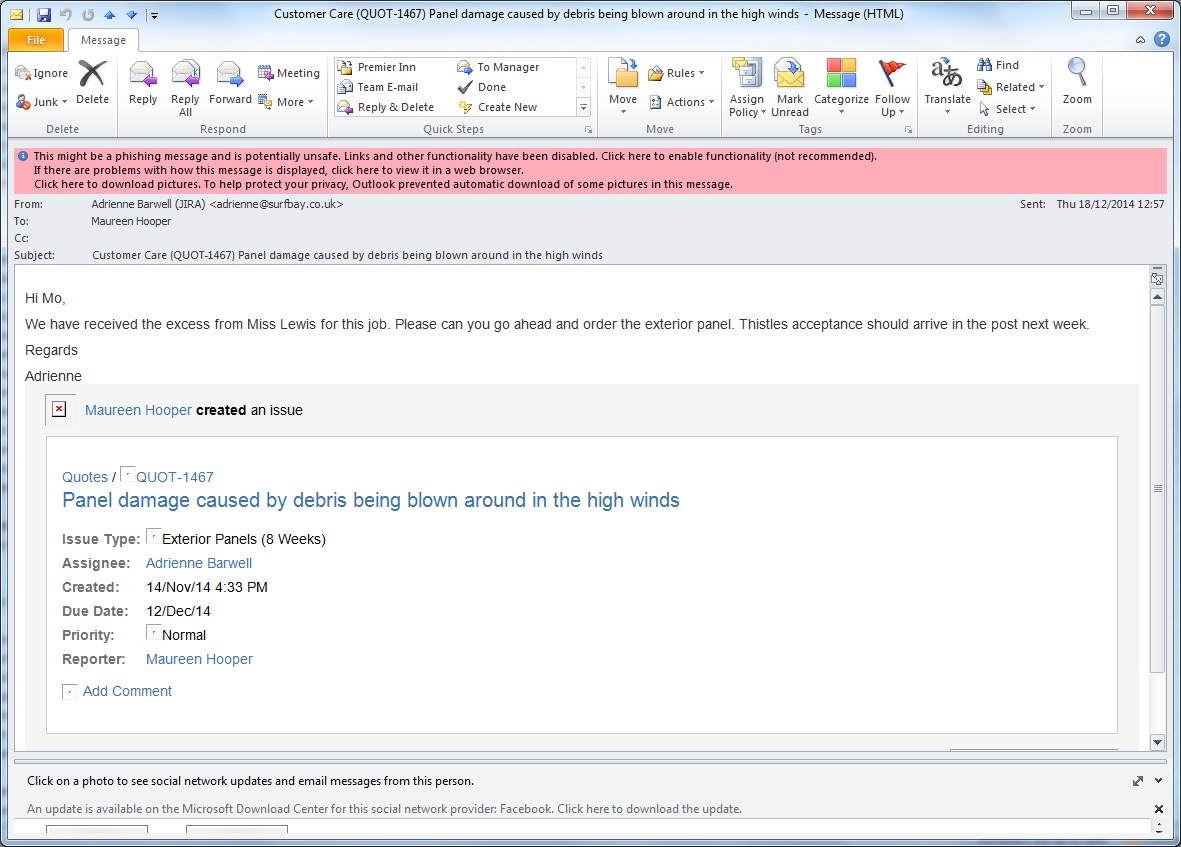Open the Rules dropdown

pos(676,73)
